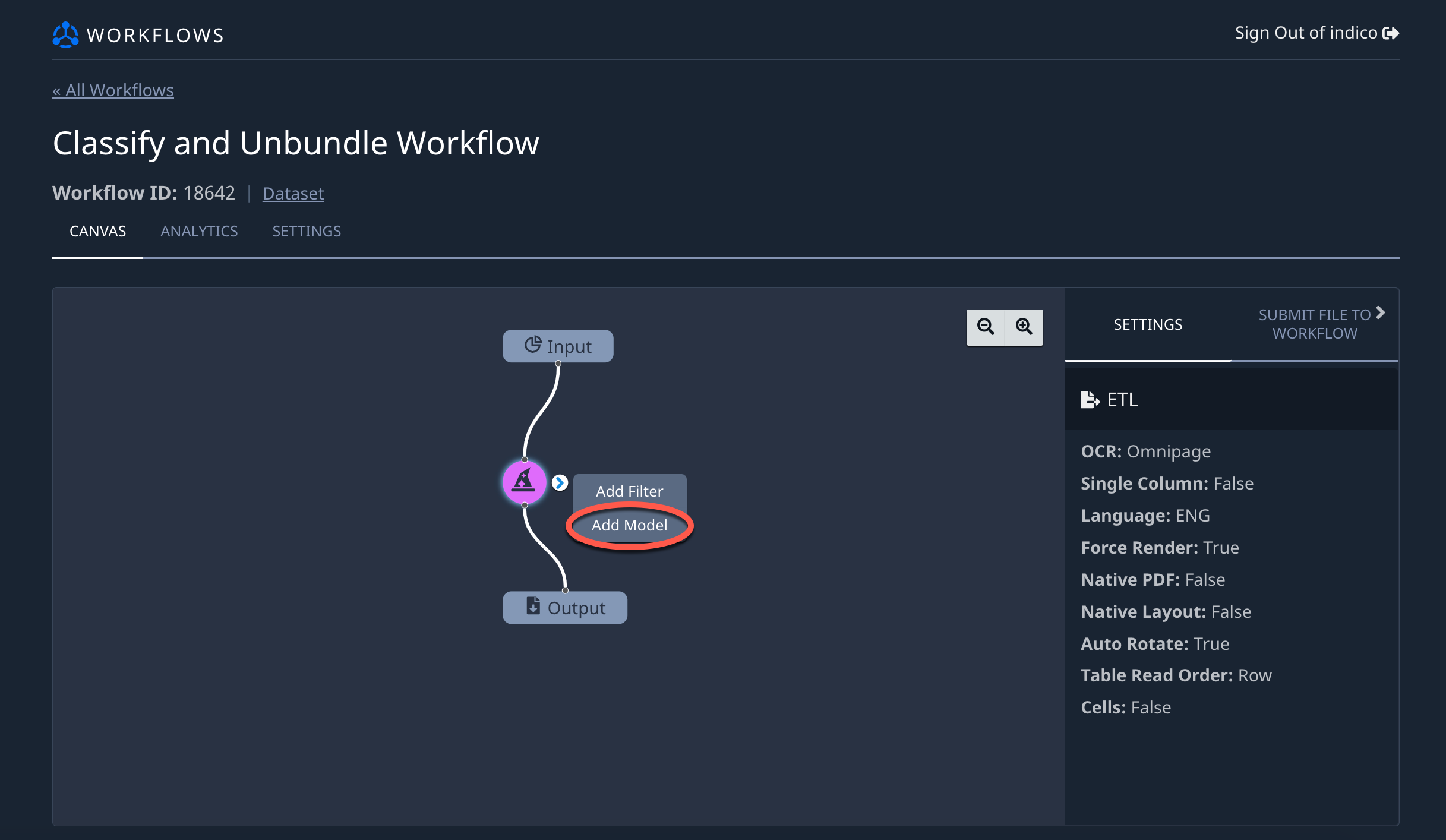The image size is (1446, 840).
Task: Expand the Submit File to Workflow chevron
Action: (x=1381, y=312)
